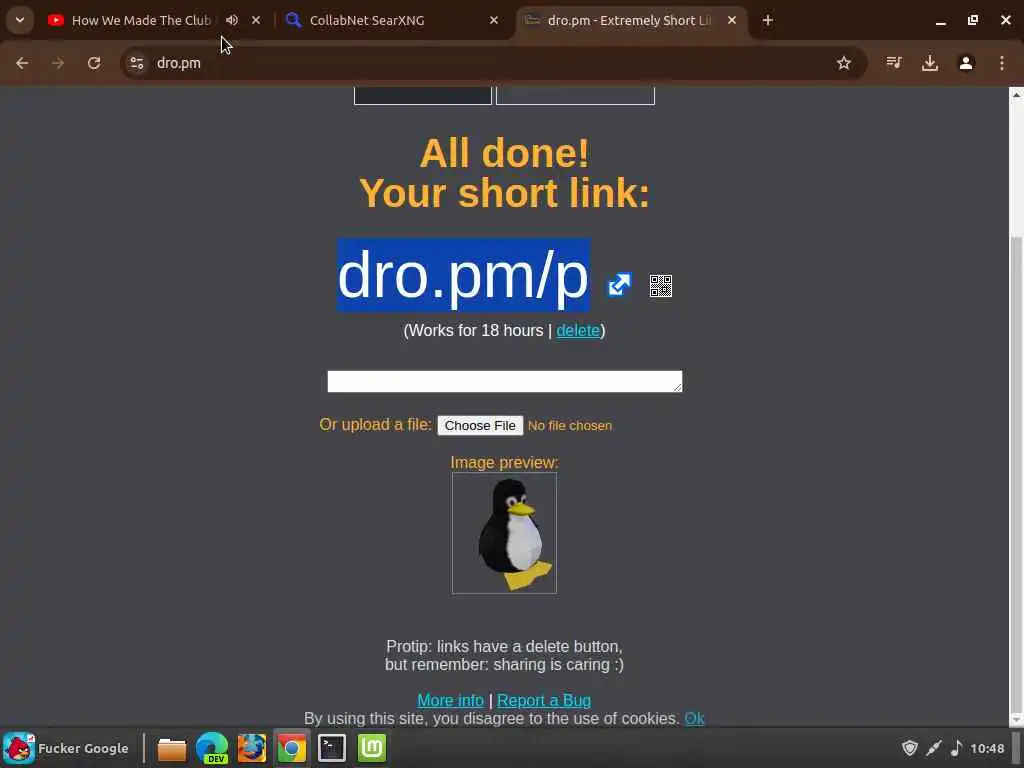This screenshot has height=768, width=1024.
Task: Click the page vertical scrollbar thumb
Action: pos(1016,473)
